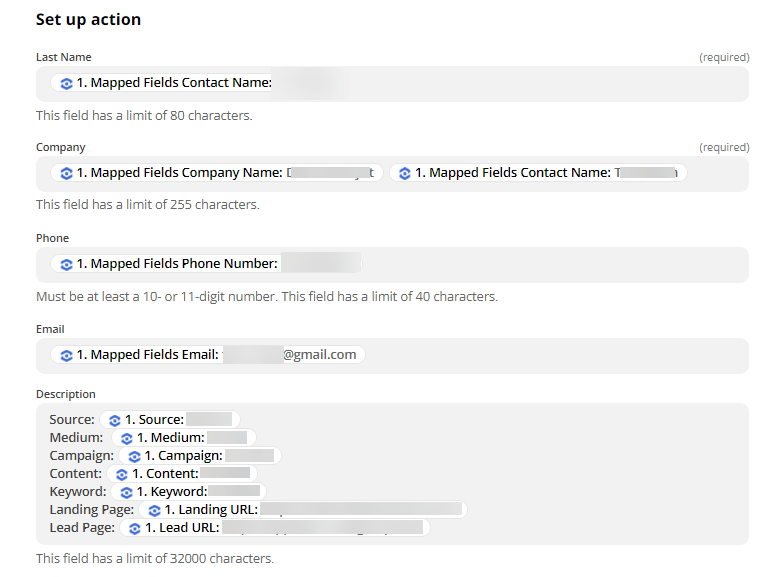This screenshot has height=577, width=783.
Task: Select the Mapped Fields Company Name pill
Action: (217, 173)
